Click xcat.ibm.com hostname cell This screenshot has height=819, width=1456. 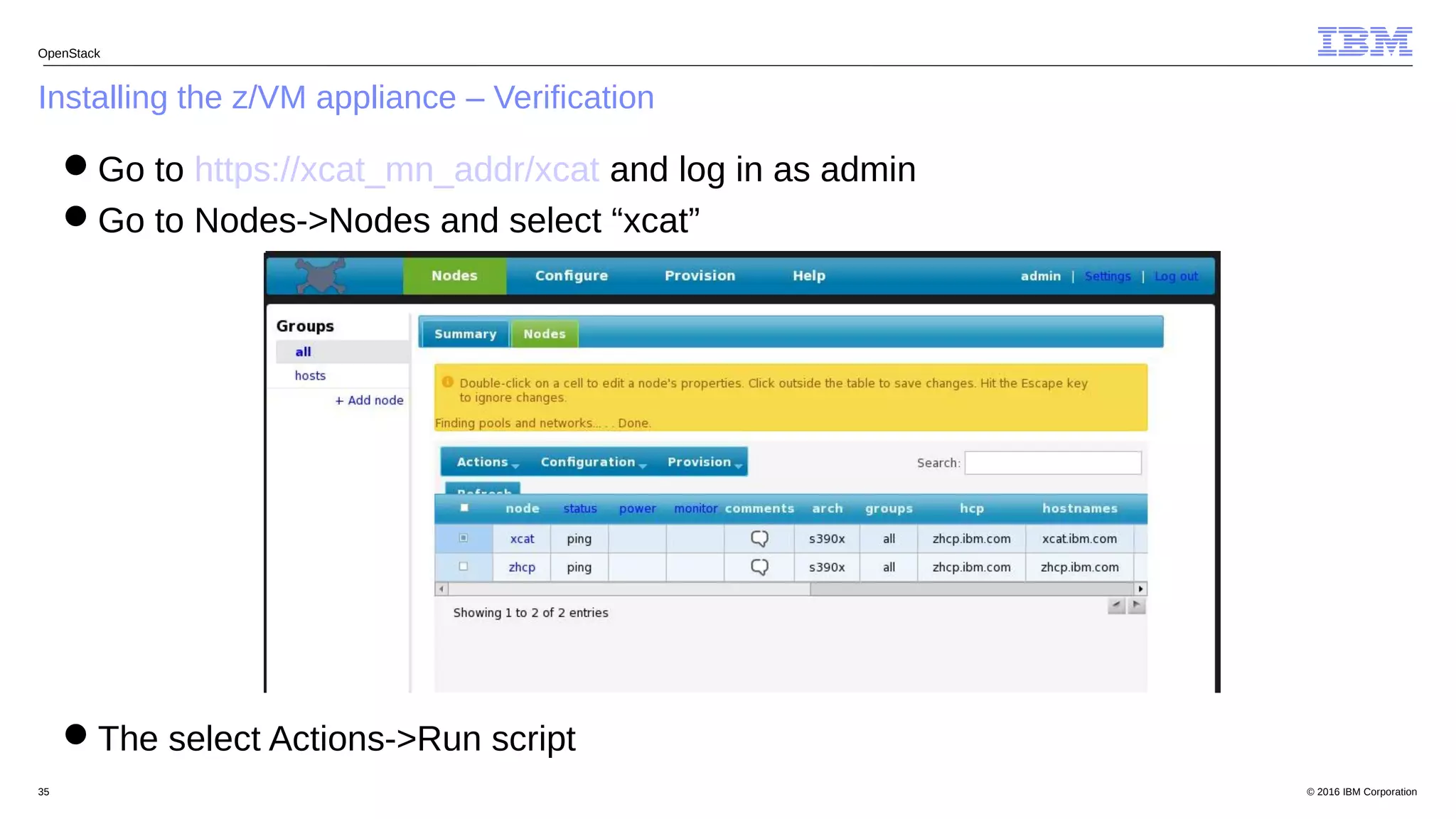1079,539
